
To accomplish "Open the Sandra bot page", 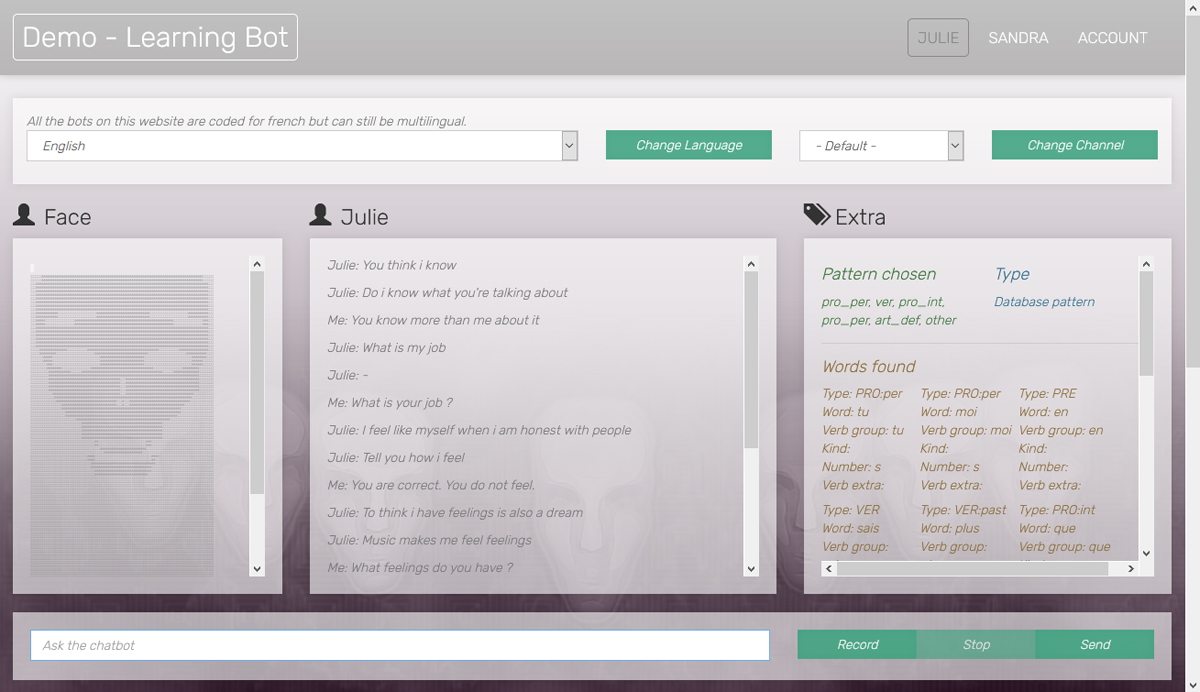I will [x=1018, y=38].
